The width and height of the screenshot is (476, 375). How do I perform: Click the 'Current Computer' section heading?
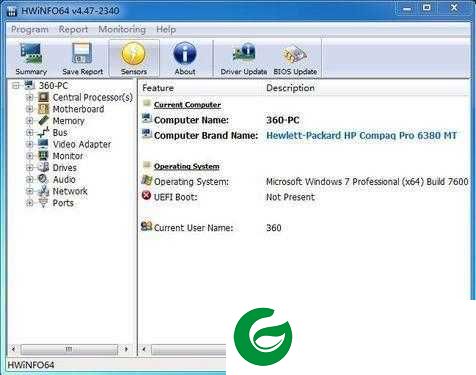[x=187, y=105]
